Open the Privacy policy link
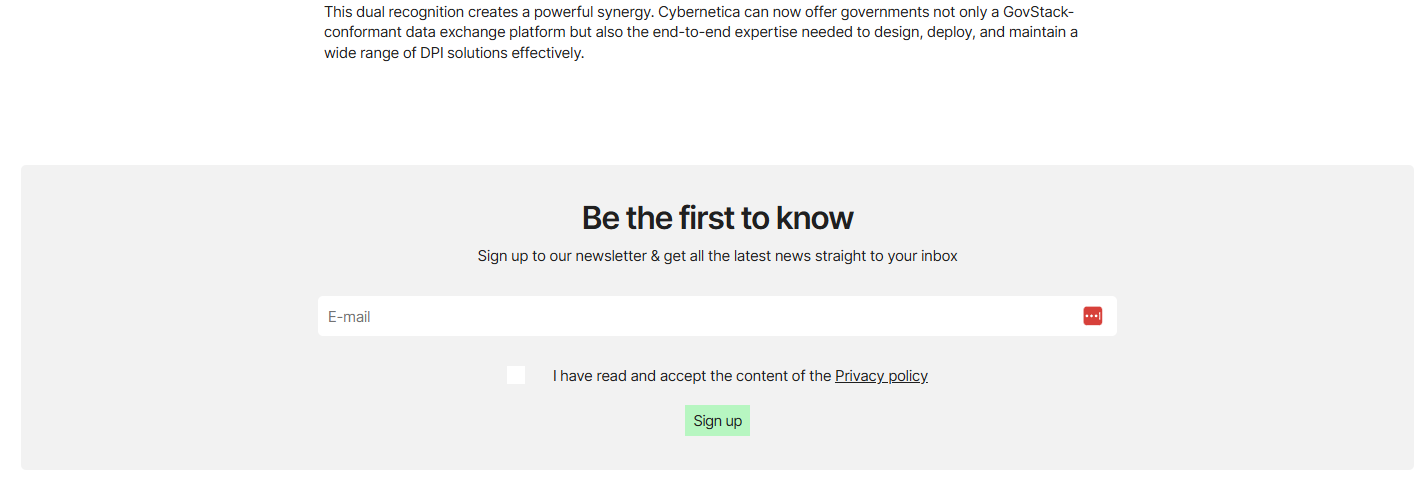This screenshot has width=1427, height=481. 881,376
